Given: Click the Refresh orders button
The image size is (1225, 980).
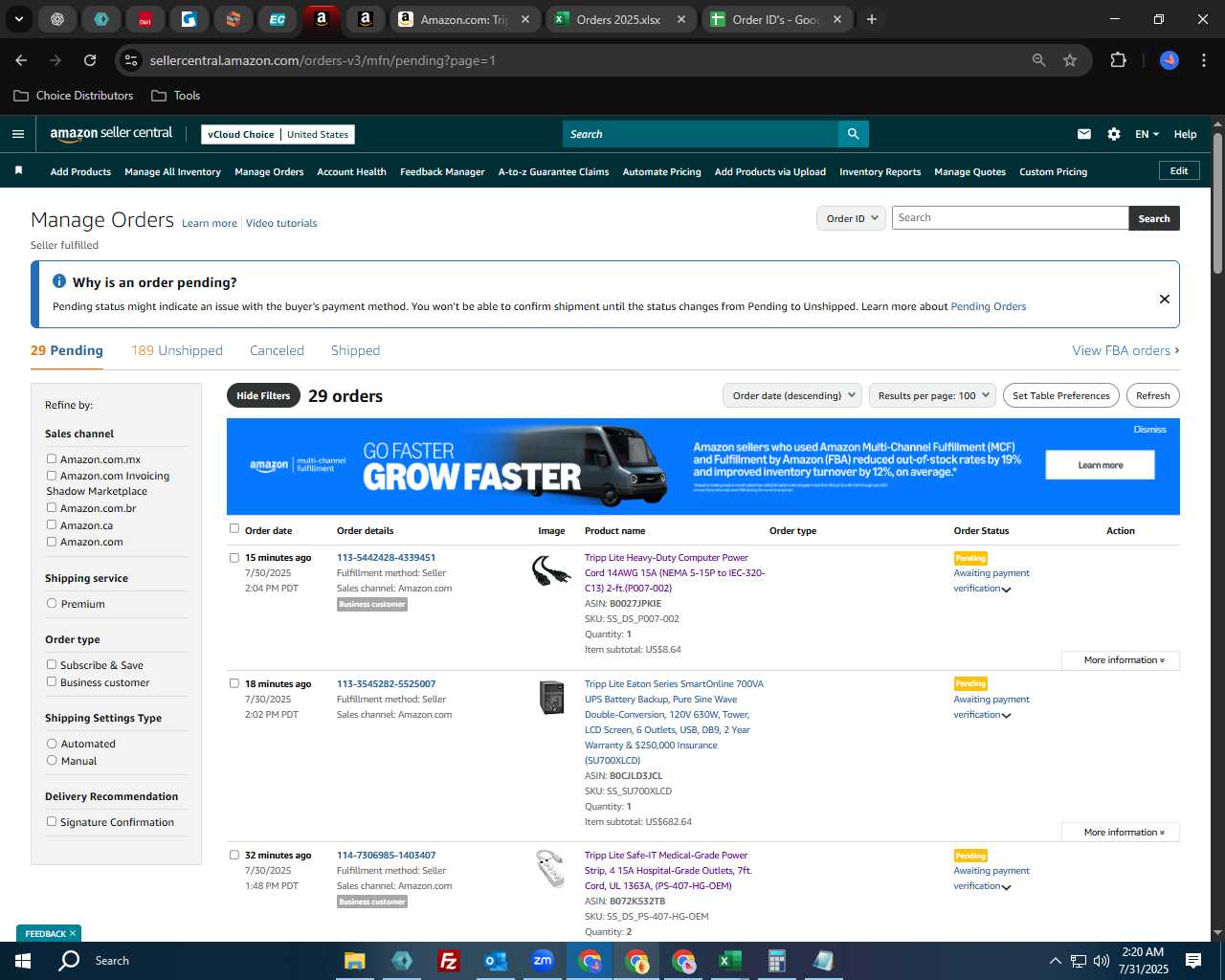Looking at the screenshot, I should click(1152, 395).
